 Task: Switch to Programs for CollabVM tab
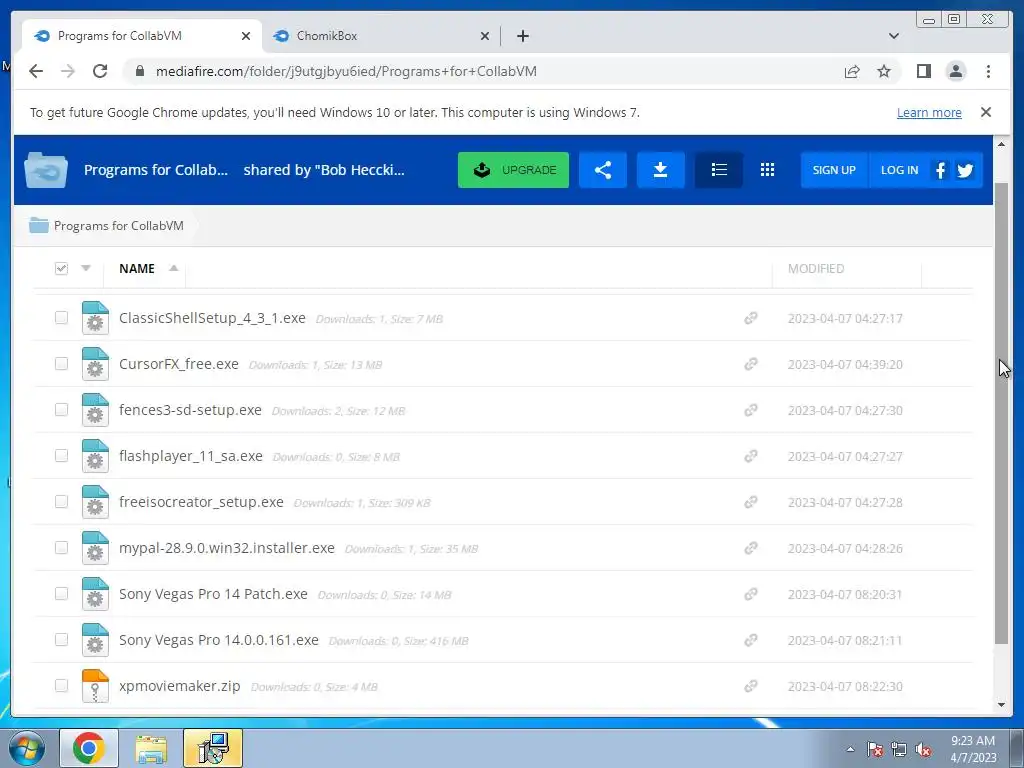click(142, 36)
